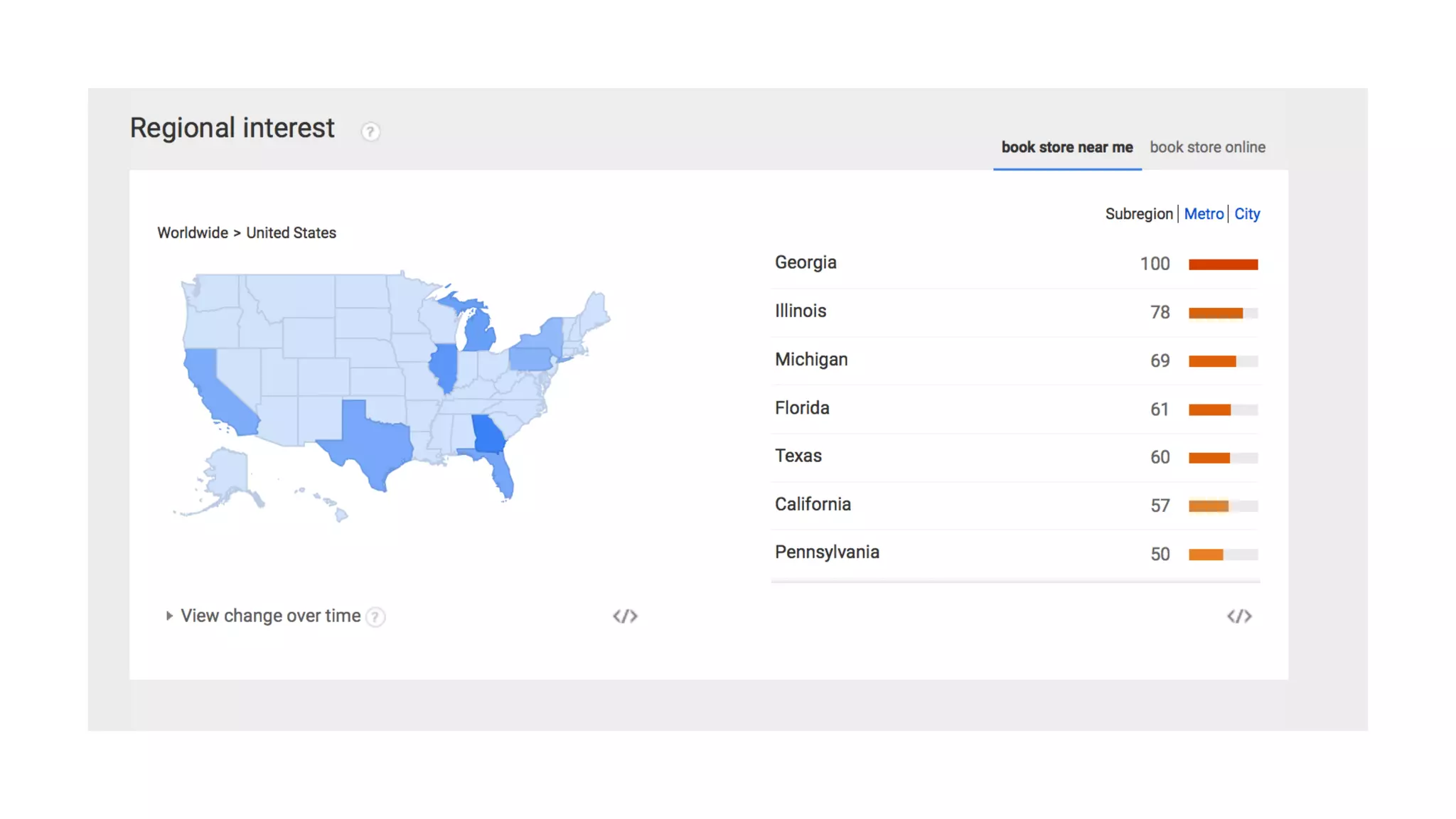The width and height of the screenshot is (1456, 819).
Task: Select the Subregion view option
Action: (1138, 214)
